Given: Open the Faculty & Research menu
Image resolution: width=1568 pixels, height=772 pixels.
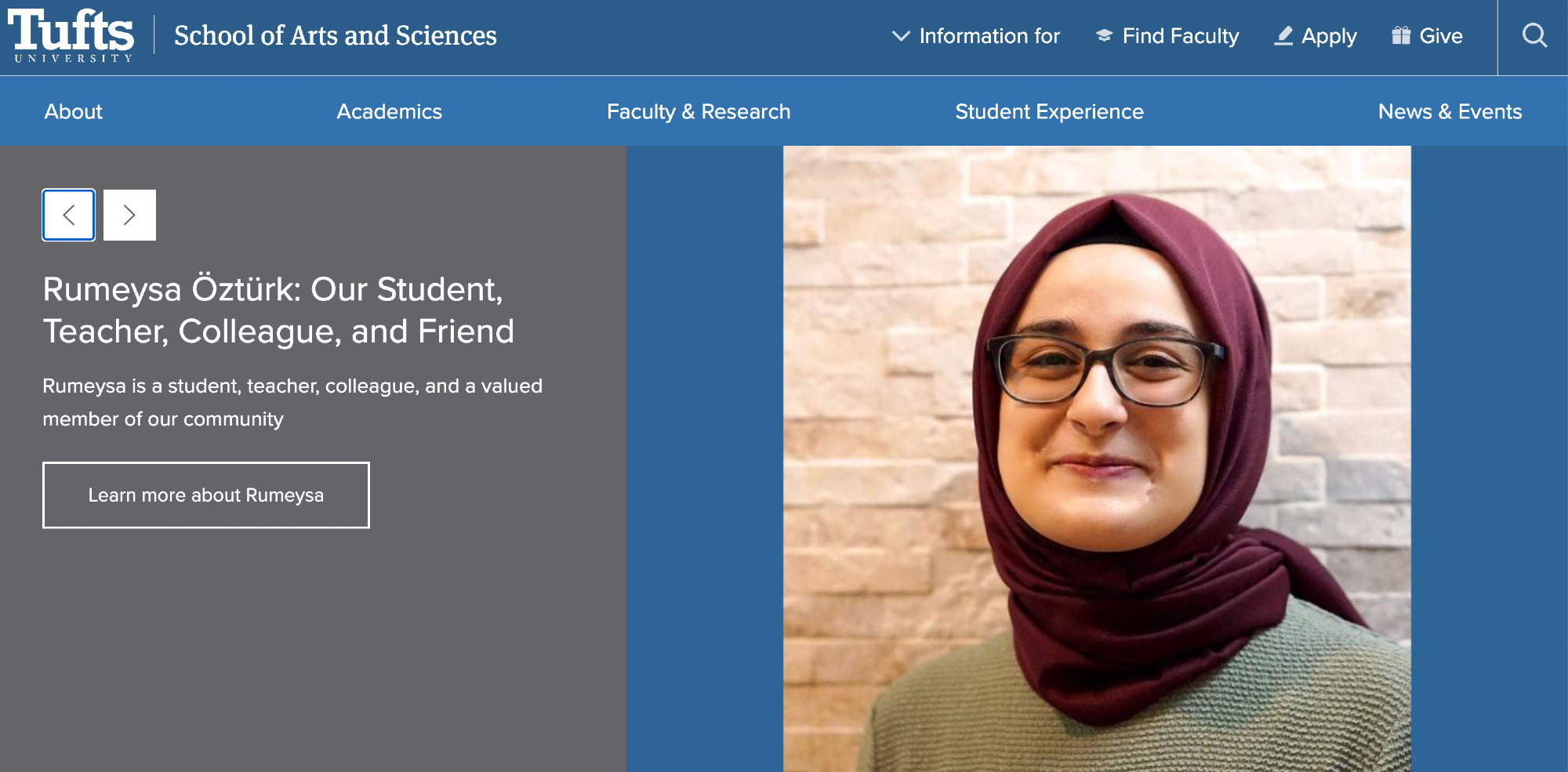Looking at the screenshot, I should [x=699, y=111].
